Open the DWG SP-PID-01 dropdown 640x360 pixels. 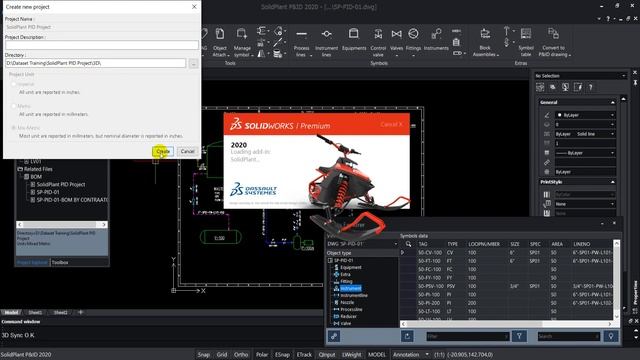click(x=362, y=244)
